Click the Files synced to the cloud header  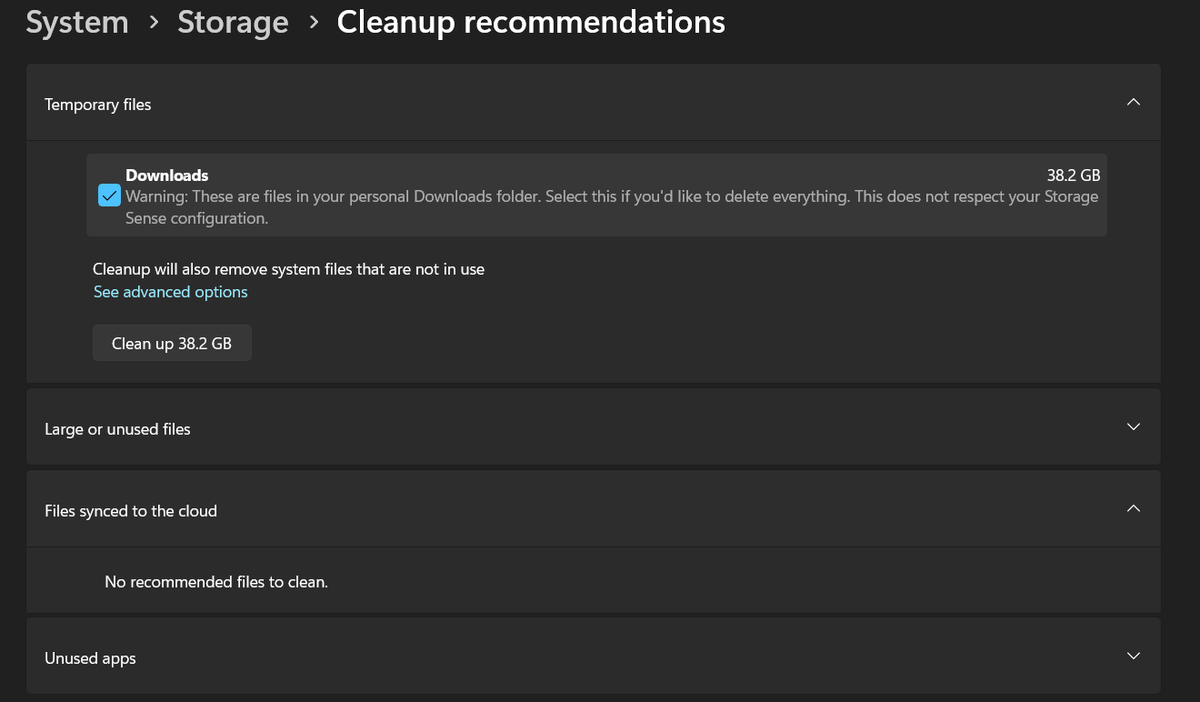[x=130, y=510]
